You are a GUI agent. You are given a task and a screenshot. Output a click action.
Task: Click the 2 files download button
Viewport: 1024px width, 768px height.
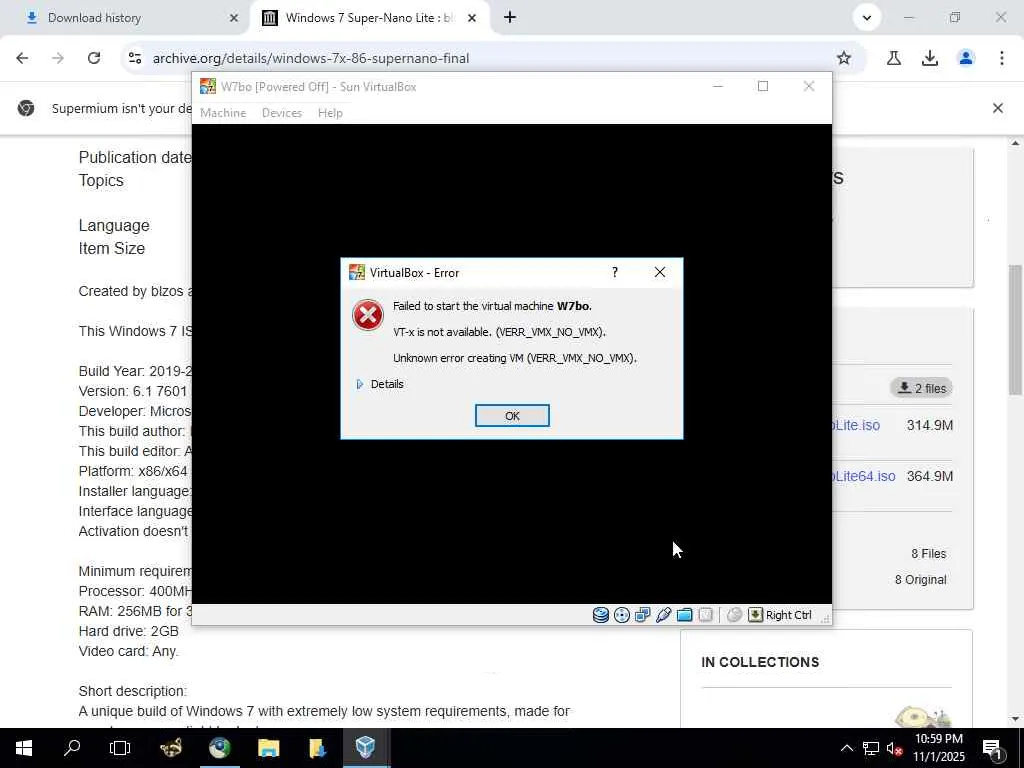(921, 388)
